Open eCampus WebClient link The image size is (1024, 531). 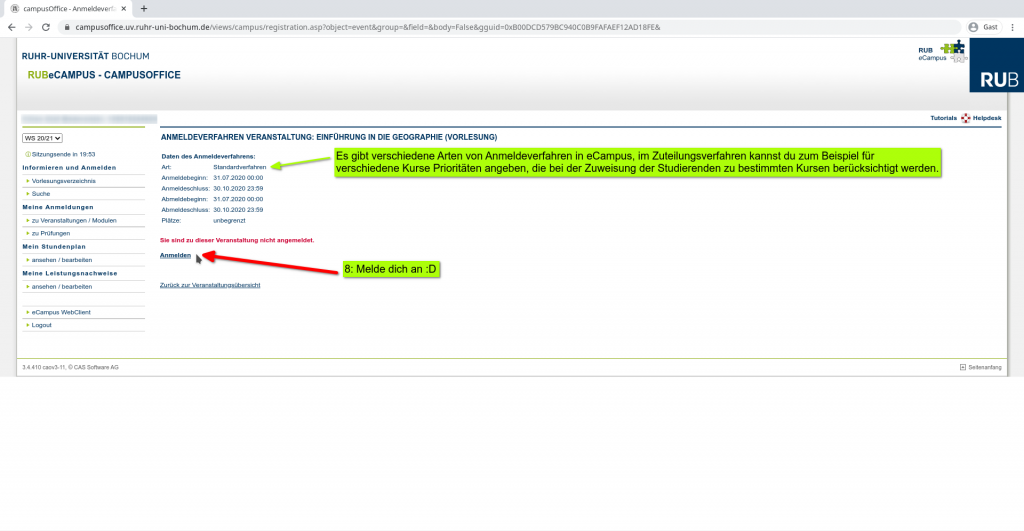point(61,312)
